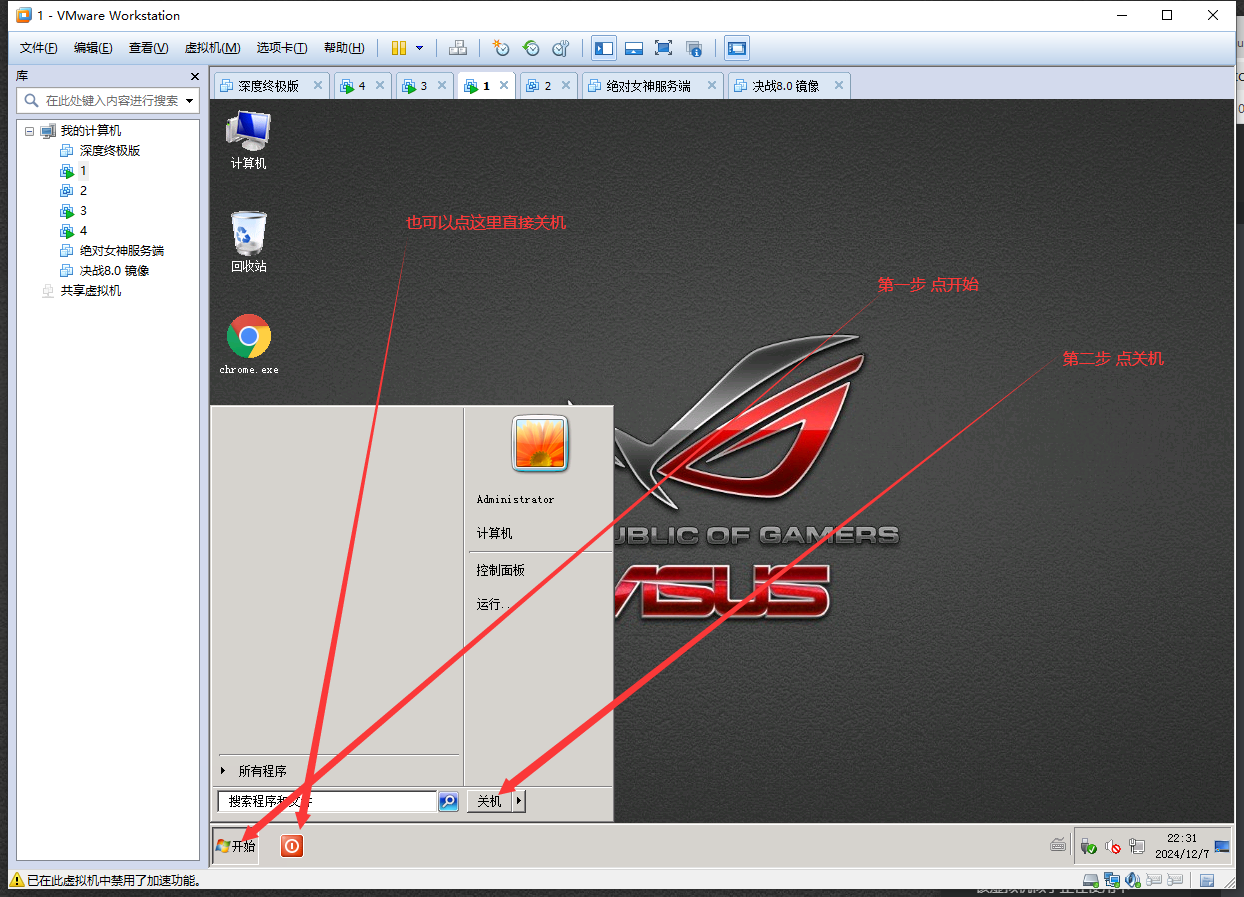Toggle the thumbnail bar view button

click(633, 48)
